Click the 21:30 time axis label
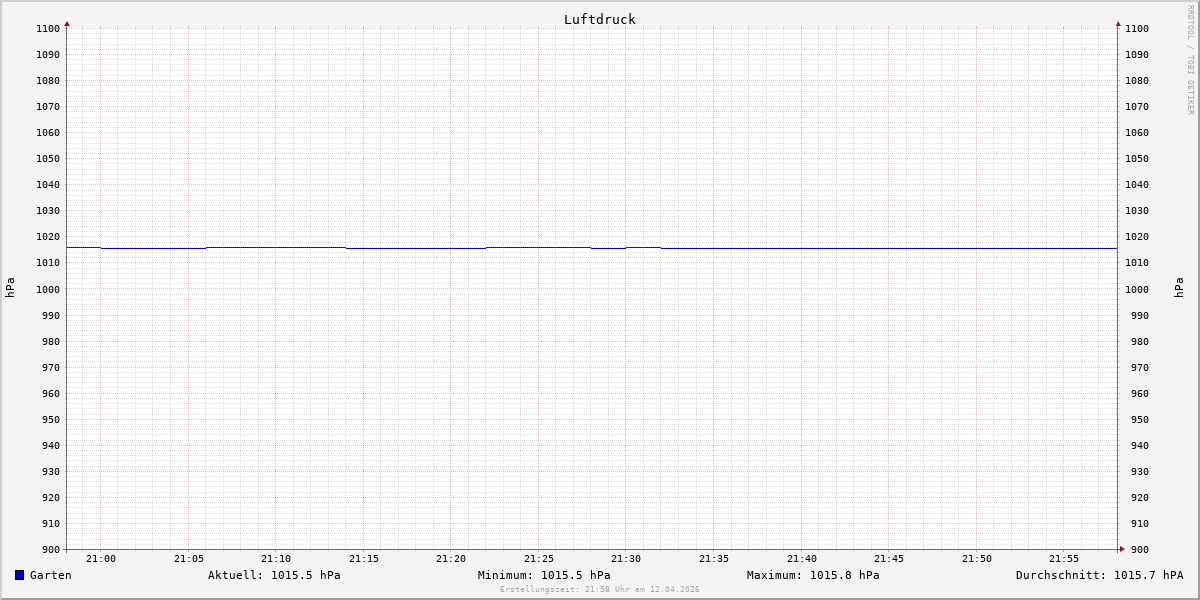Image resolution: width=1200 pixels, height=600 pixels. coord(626,559)
